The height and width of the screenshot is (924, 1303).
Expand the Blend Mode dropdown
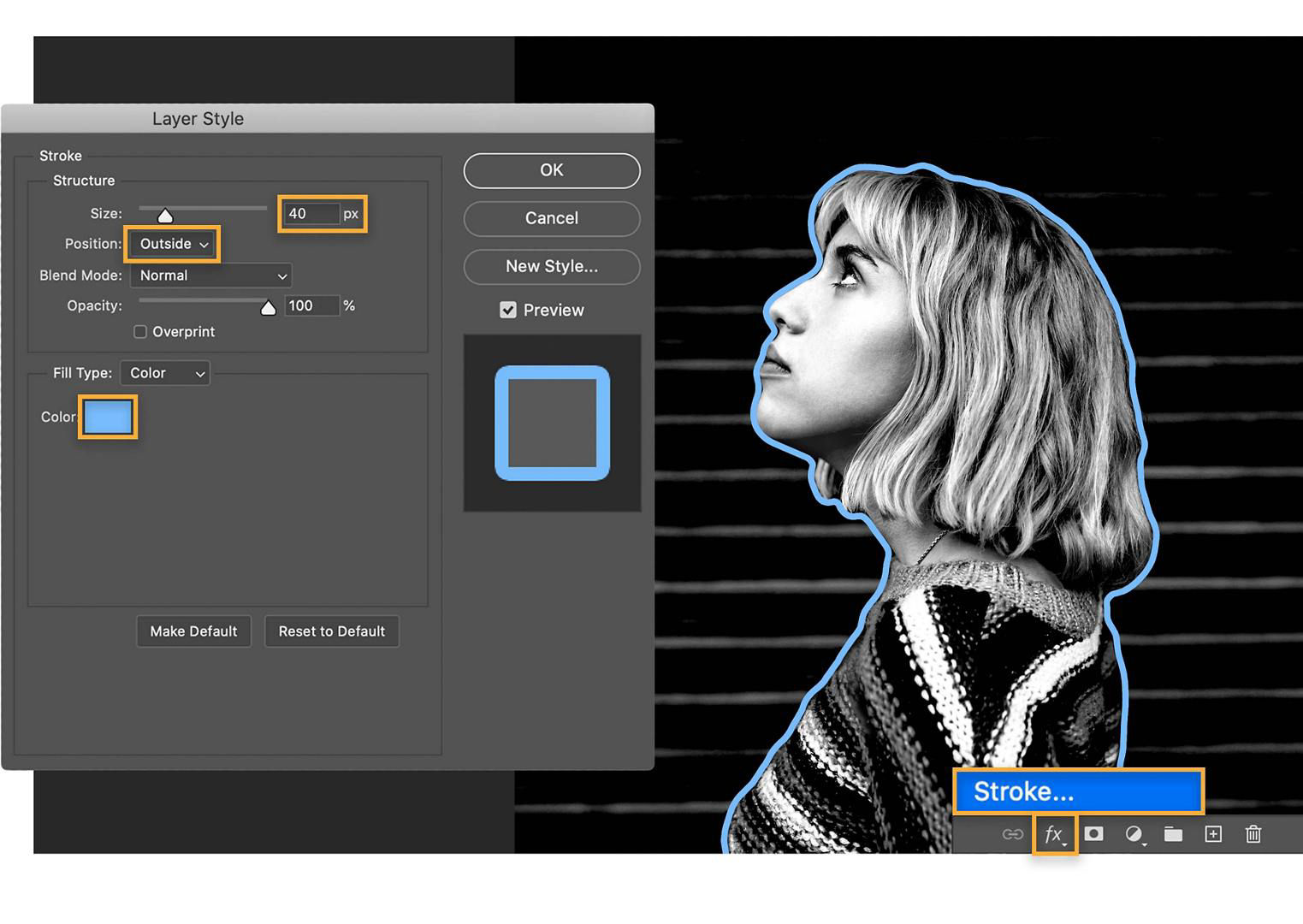[211, 275]
